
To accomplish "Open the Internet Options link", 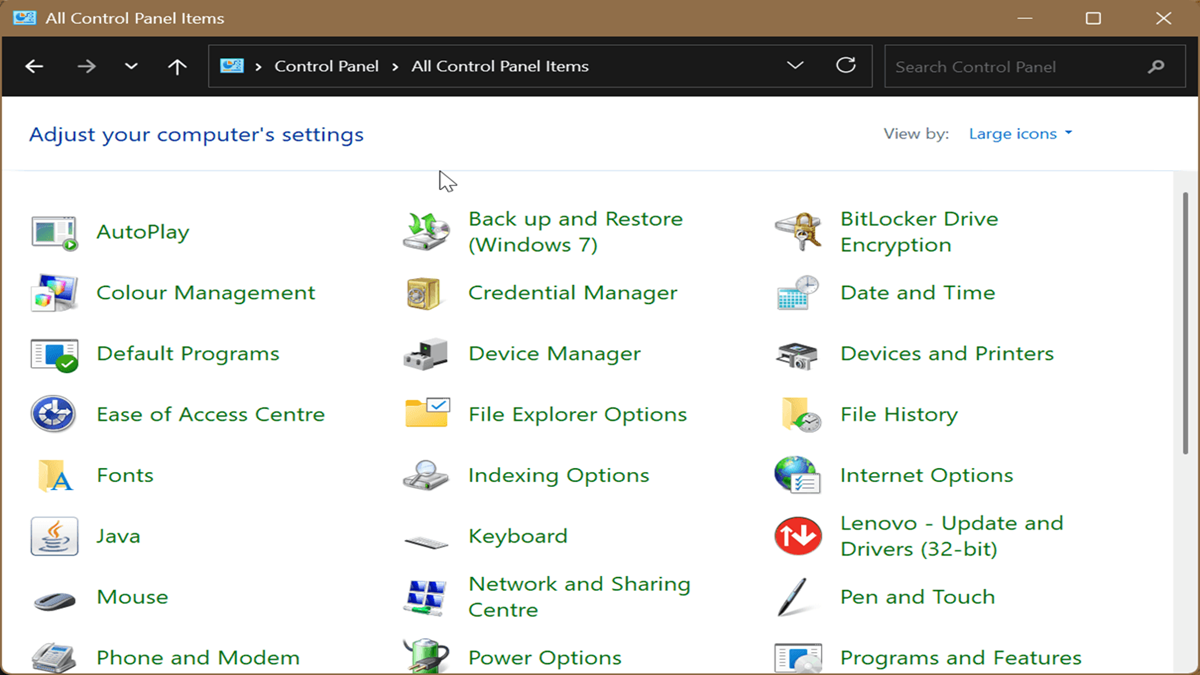I will (x=926, y=475).
